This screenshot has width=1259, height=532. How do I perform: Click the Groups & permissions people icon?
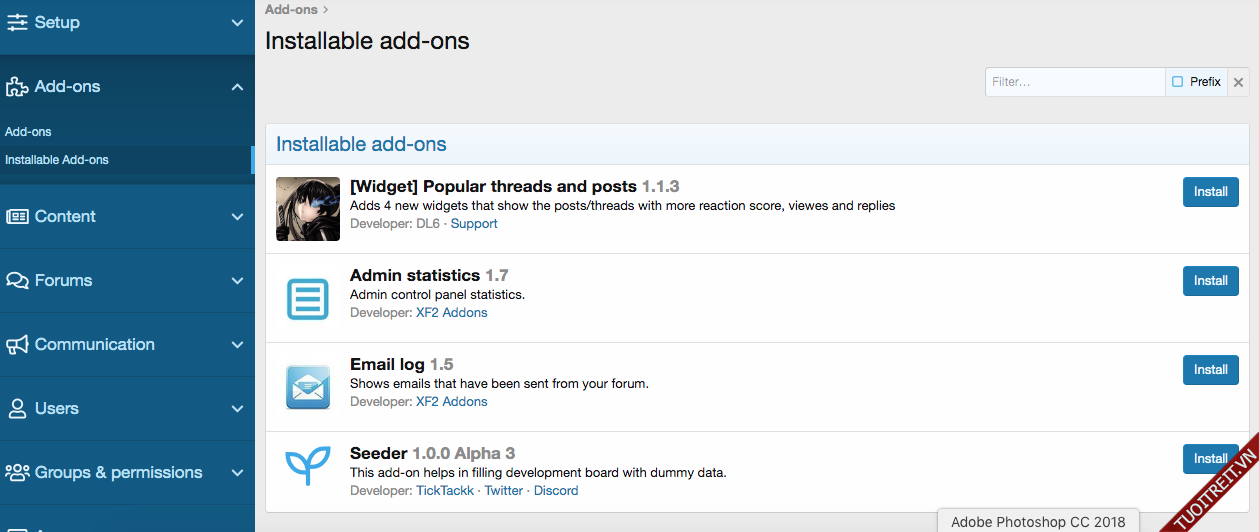click(x=17, y=472)
